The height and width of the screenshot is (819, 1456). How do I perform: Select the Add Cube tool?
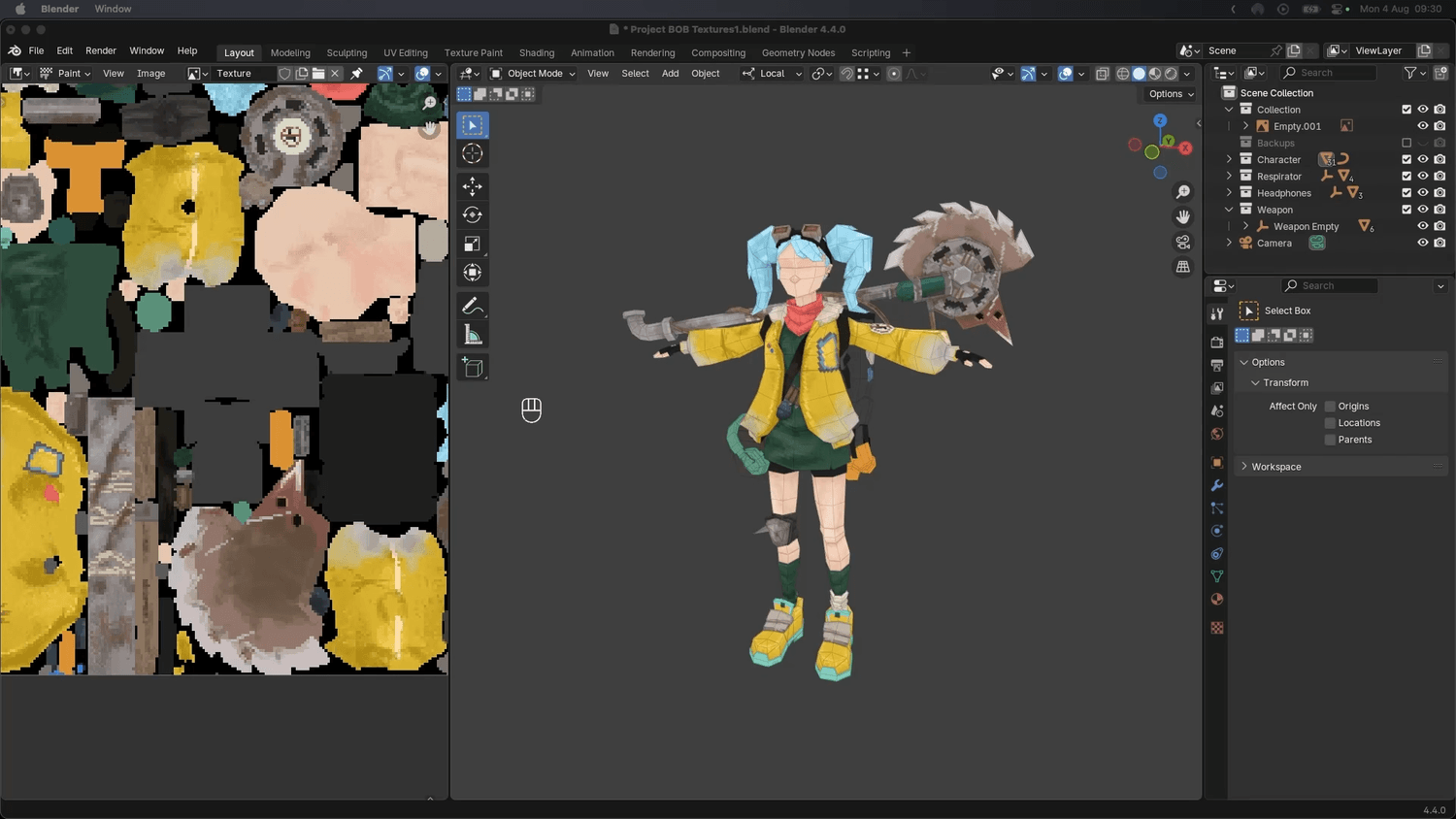(x=473, y=367)
